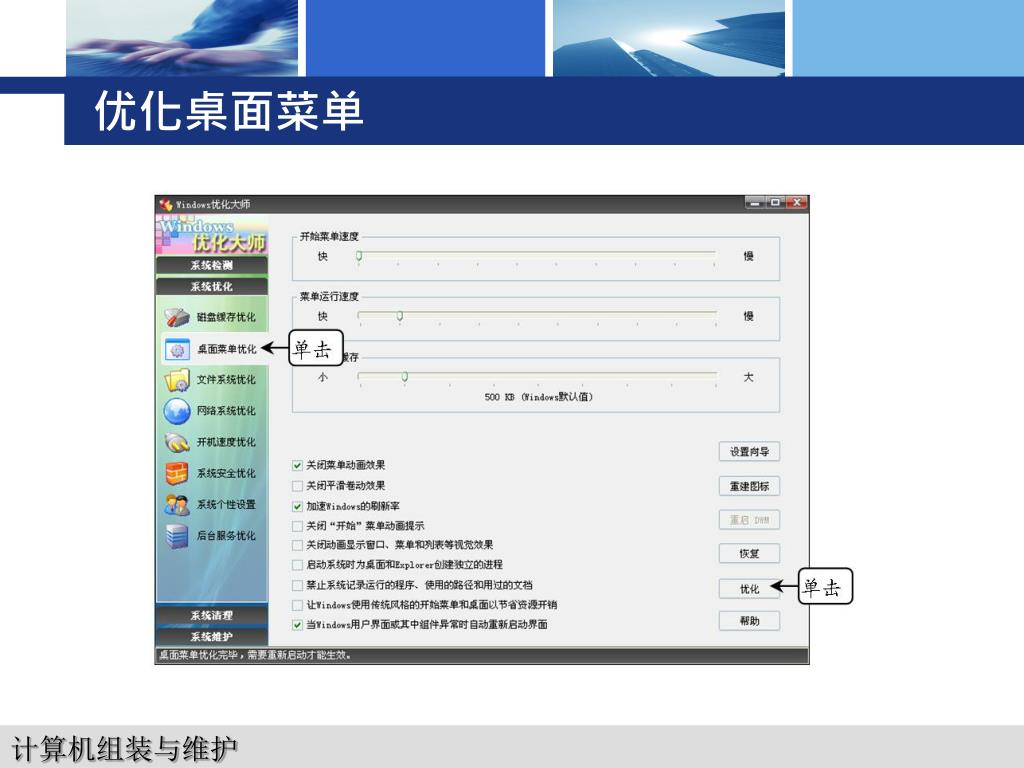Viewport: 1024px width, 768px height.
Task: Click the status bar message 桌面菜单优化完毕
Action: pyautogui.click(x=255, y=655)
